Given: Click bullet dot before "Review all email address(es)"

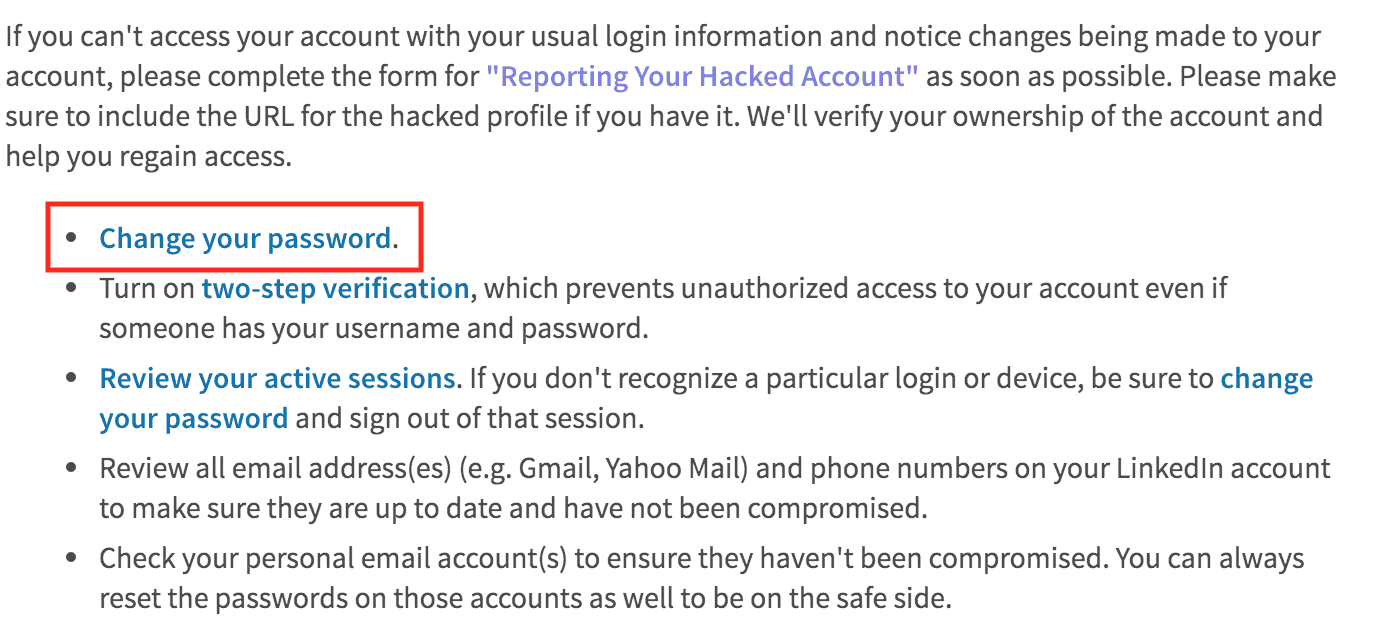Looking at the screenshot, I should (70, 469).
